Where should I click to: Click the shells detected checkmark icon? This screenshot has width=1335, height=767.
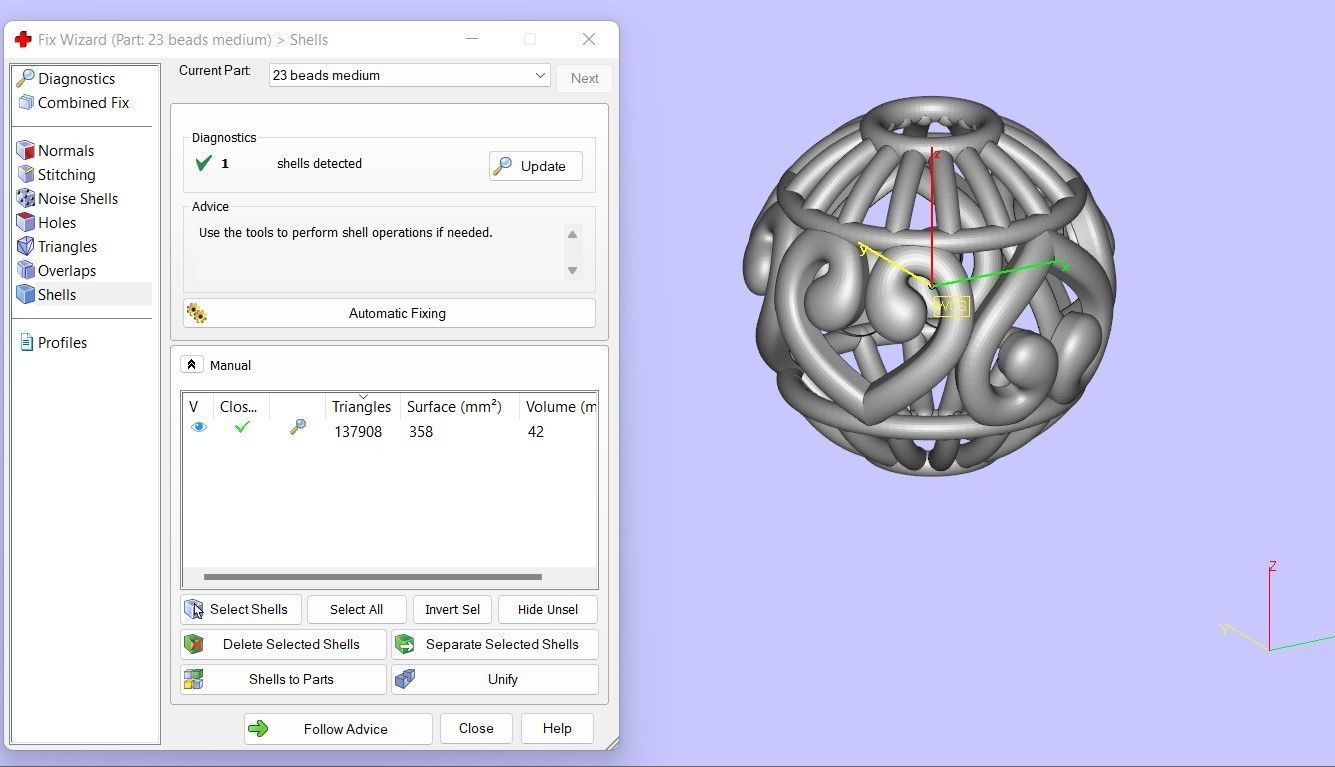204,163
